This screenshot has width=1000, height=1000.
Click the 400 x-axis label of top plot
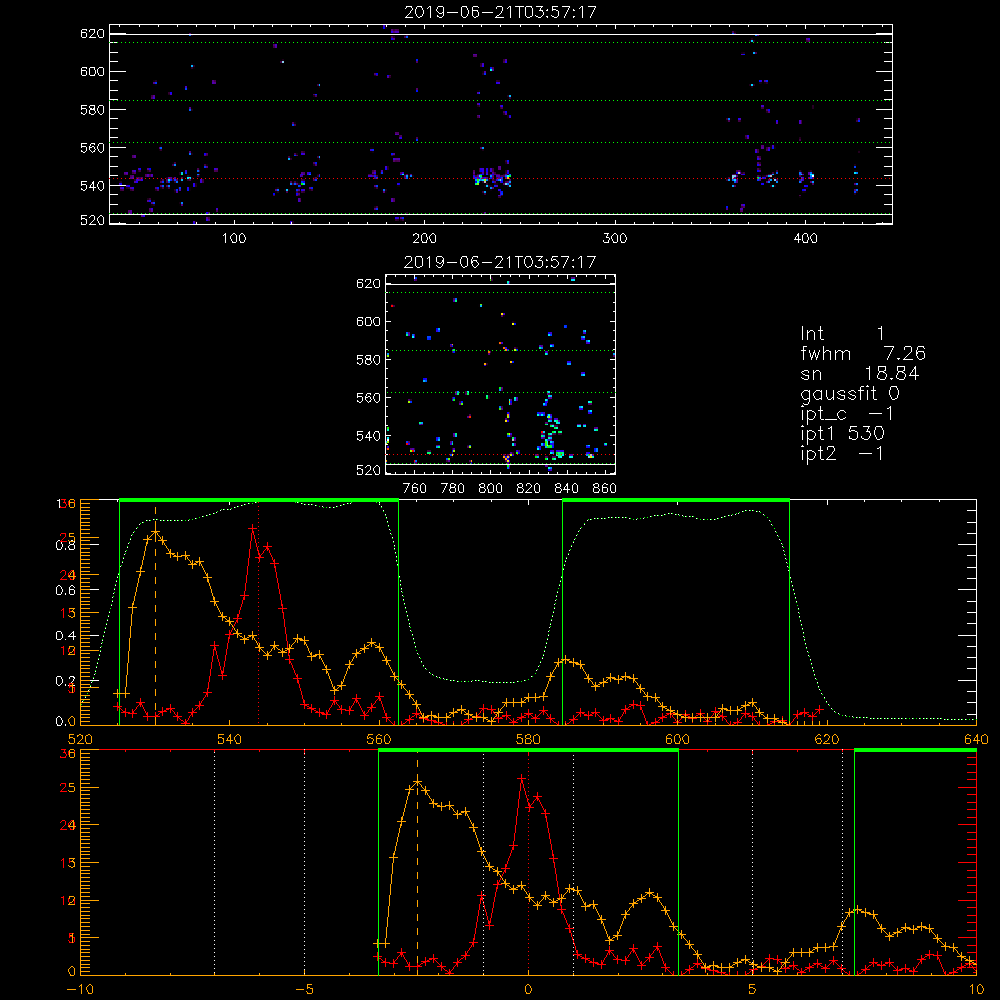pos(805,239)
